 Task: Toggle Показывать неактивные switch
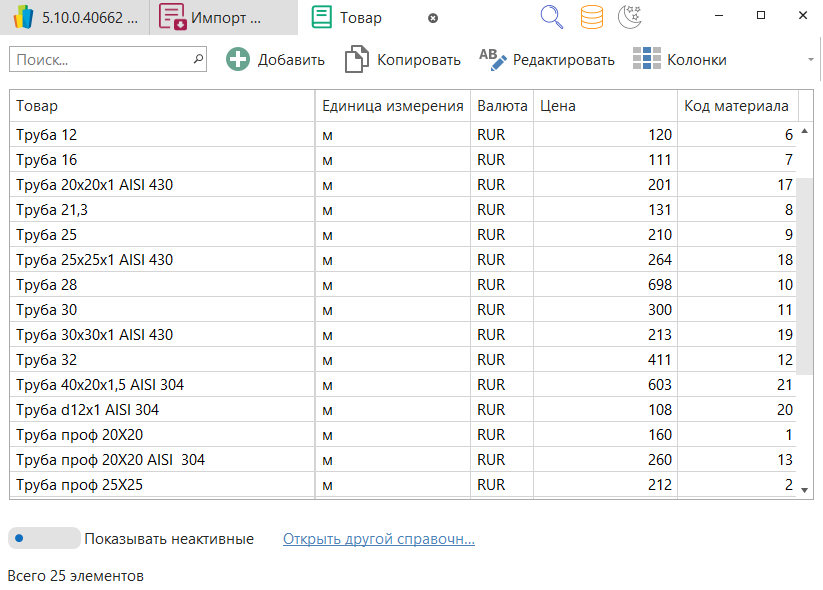point(44,539)
